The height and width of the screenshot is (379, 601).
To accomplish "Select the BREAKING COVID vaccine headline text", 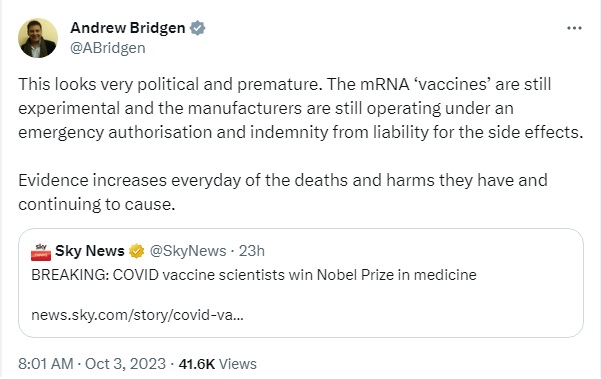I will [254, 275].
